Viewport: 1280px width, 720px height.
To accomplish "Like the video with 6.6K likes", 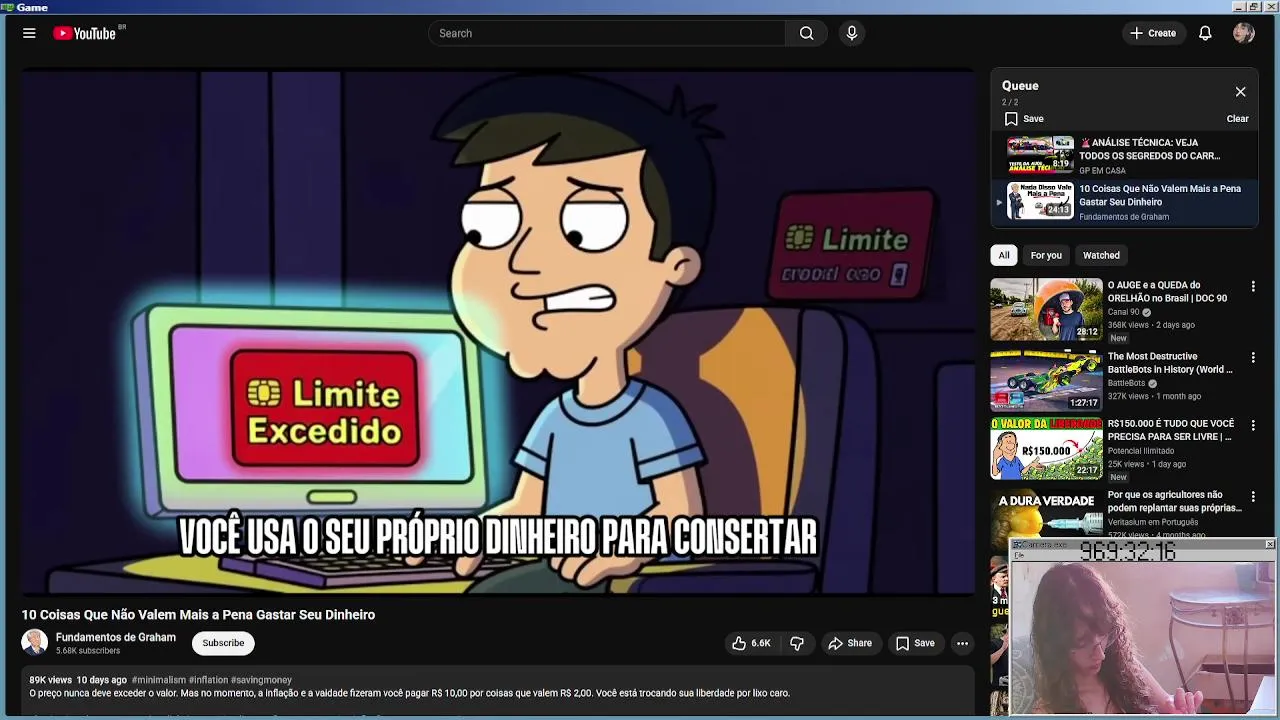I will [x=751, y=643].
